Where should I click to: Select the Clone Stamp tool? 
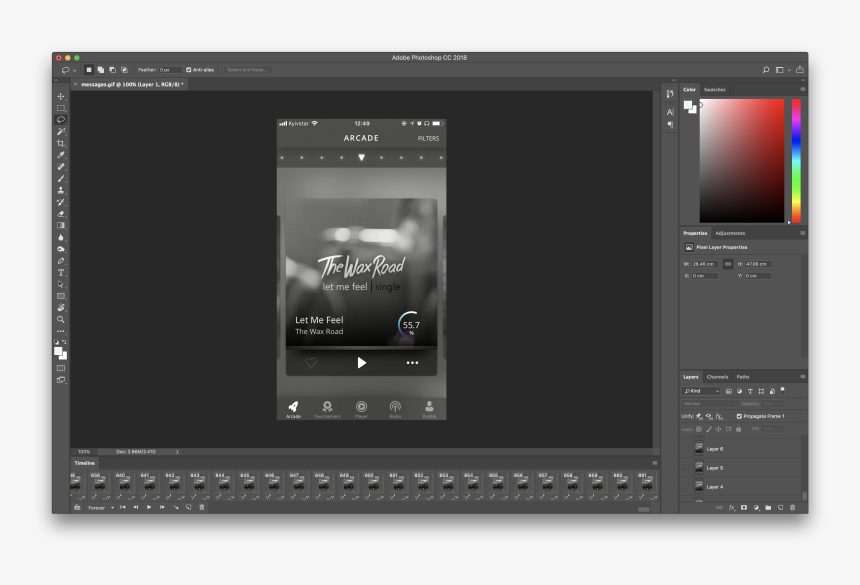61,190
